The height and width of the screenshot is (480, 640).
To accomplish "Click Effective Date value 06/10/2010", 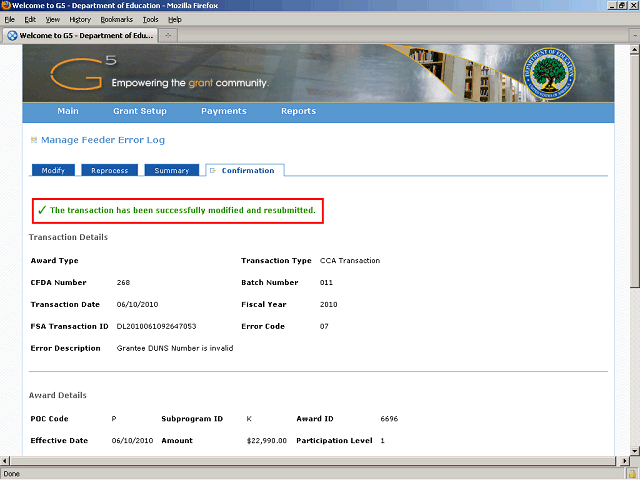I will [x=132, y=440].
